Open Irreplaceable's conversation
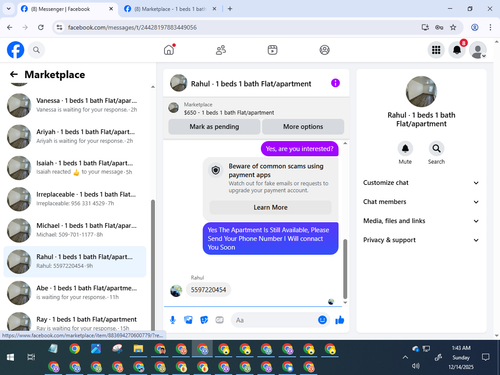The width and height of the screenshot is (500, 375). [x=75, y=199]
